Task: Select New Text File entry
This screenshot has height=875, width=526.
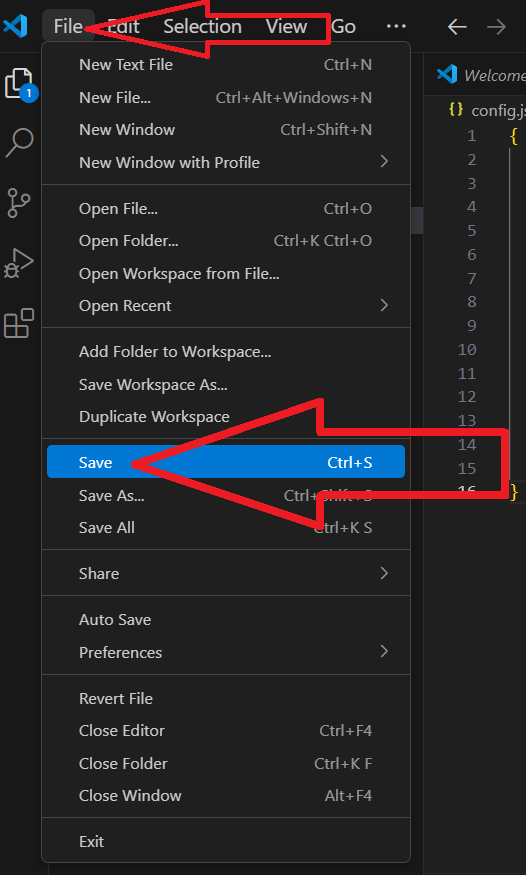Action: click(226, 65)
